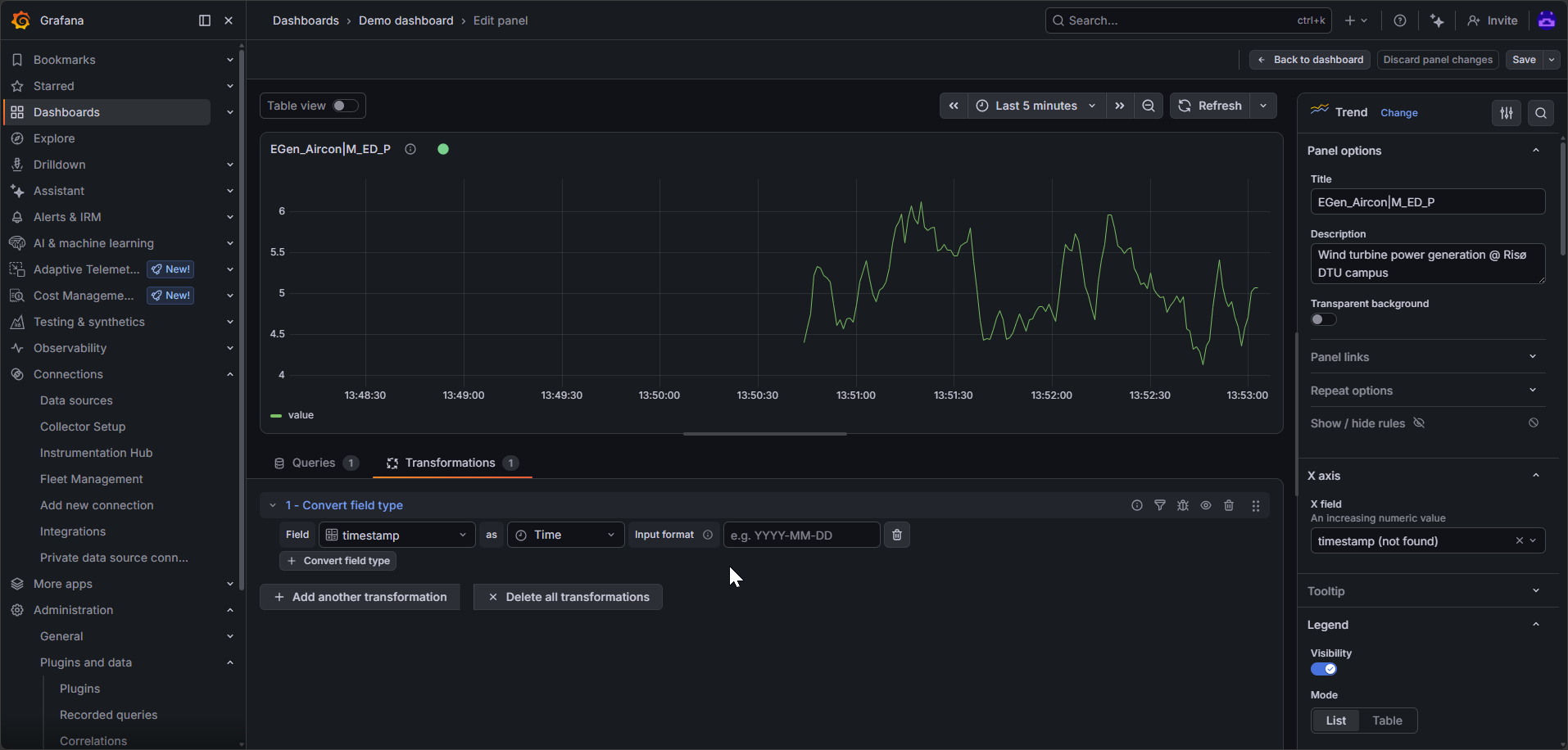This screenshot has width=1568, height=750.
Task: Open the transformation filter icon
Action: click(1160, 505)
